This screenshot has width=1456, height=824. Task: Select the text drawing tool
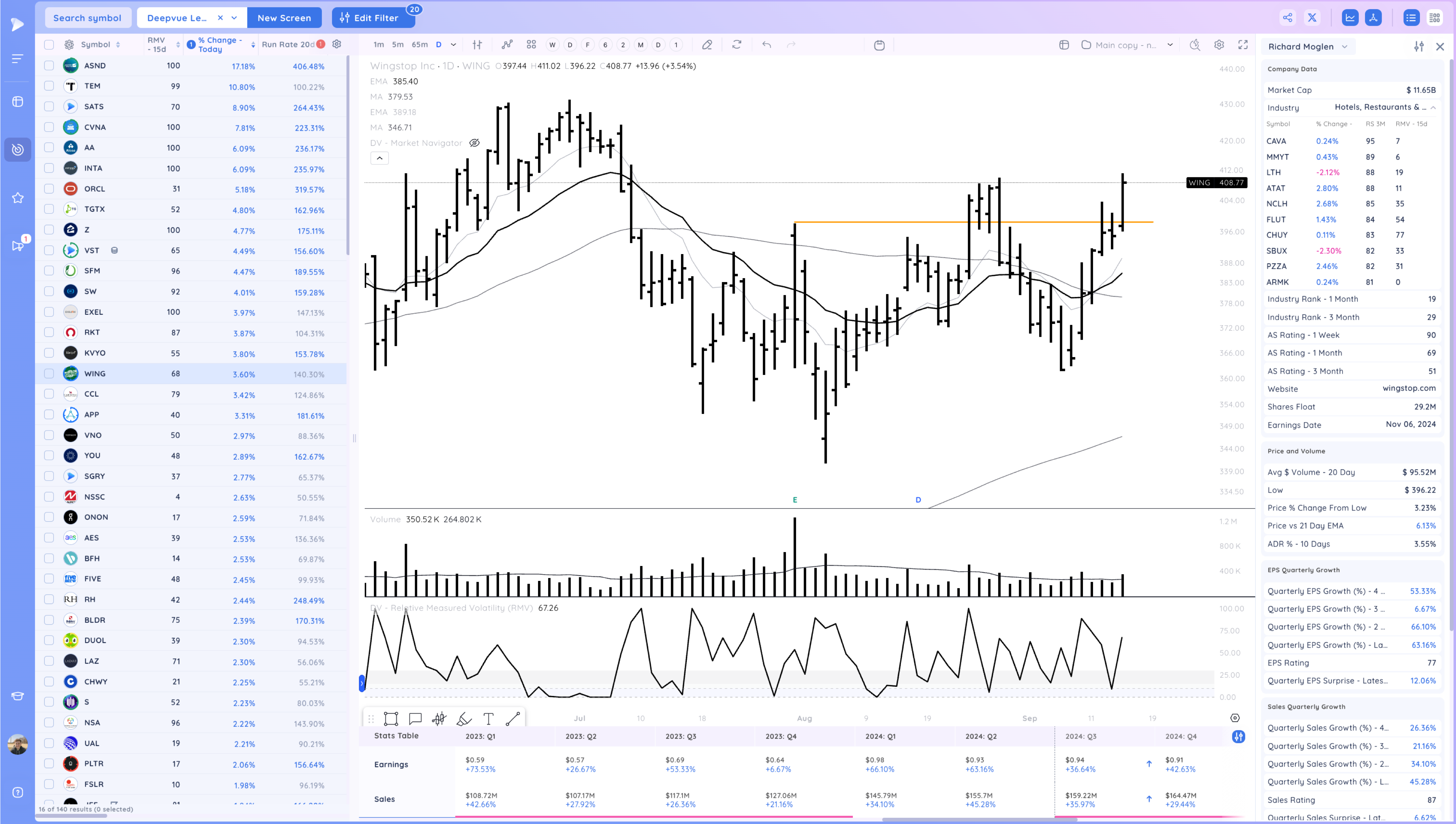point(488,719)
